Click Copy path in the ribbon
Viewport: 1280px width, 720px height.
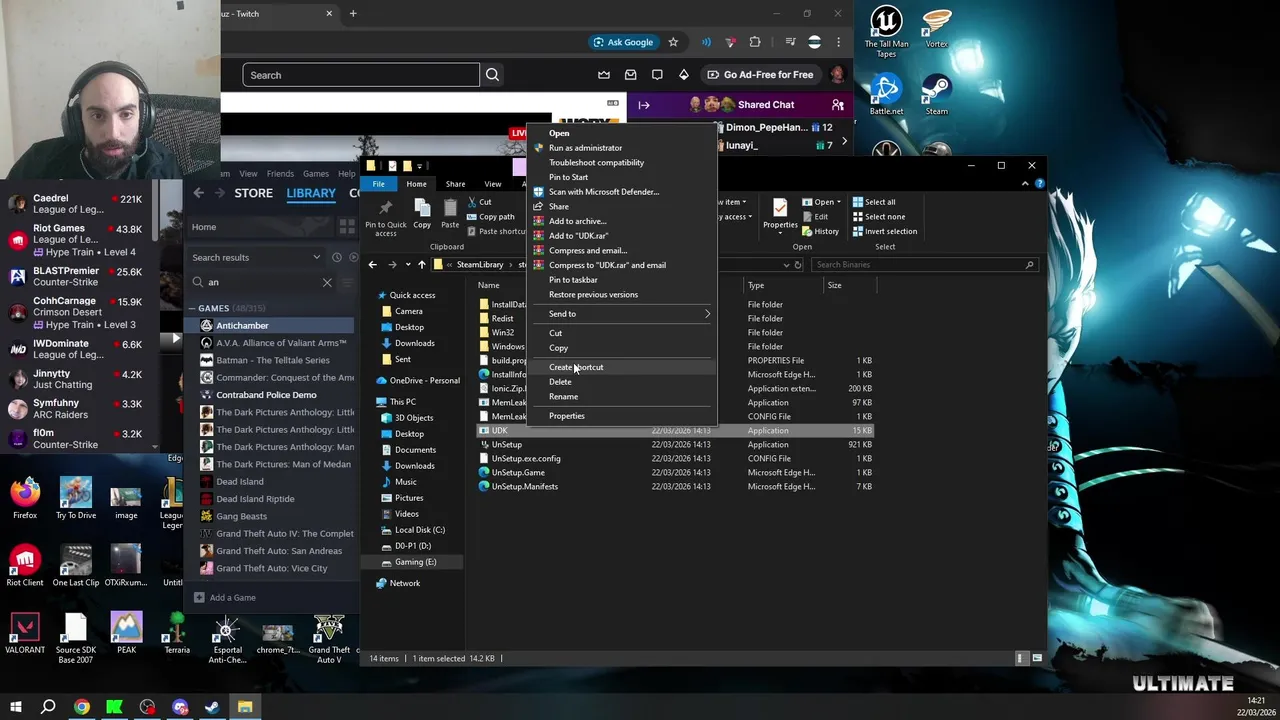[489, 217]
